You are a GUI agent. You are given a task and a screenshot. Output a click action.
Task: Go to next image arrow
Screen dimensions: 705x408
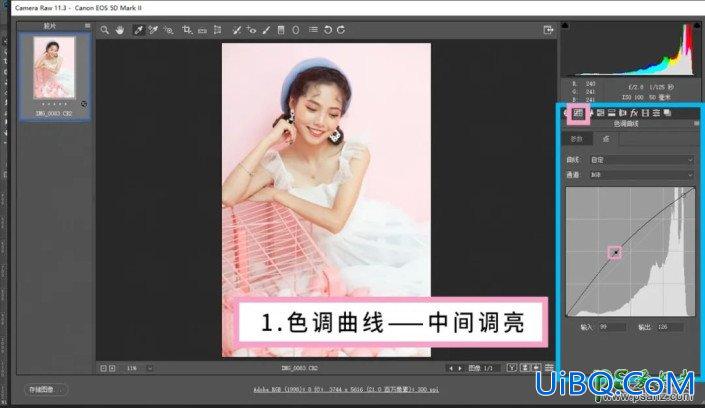pos(460,368)
